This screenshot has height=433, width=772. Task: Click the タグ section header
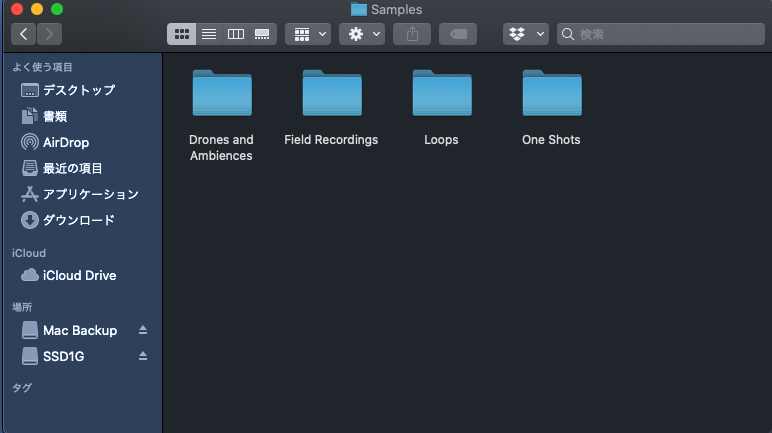22,388
